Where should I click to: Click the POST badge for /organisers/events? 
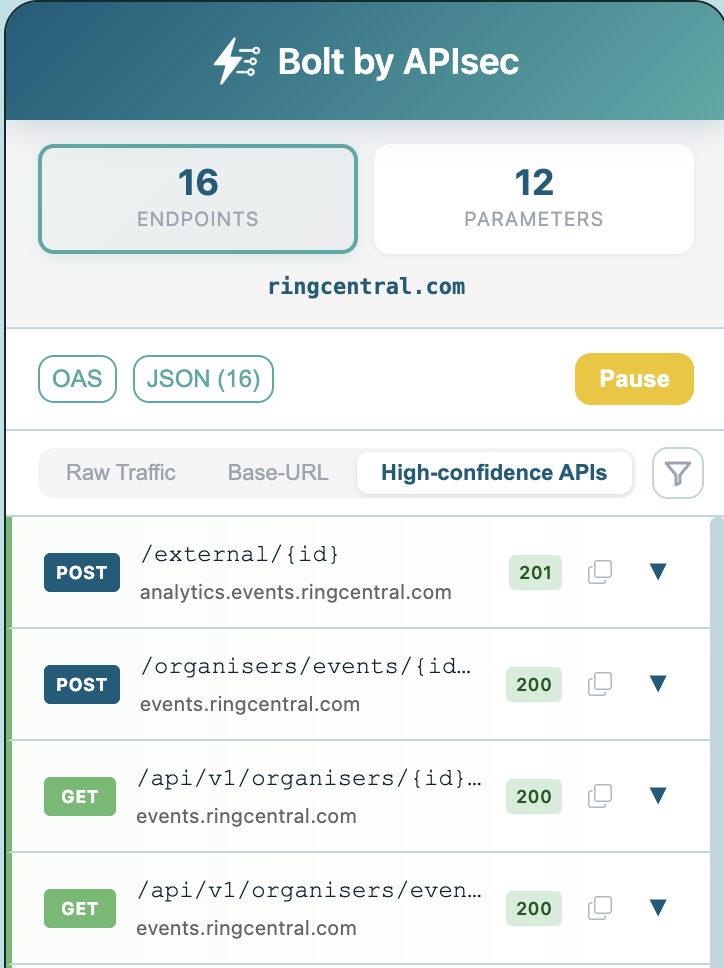tap(81, 684)
